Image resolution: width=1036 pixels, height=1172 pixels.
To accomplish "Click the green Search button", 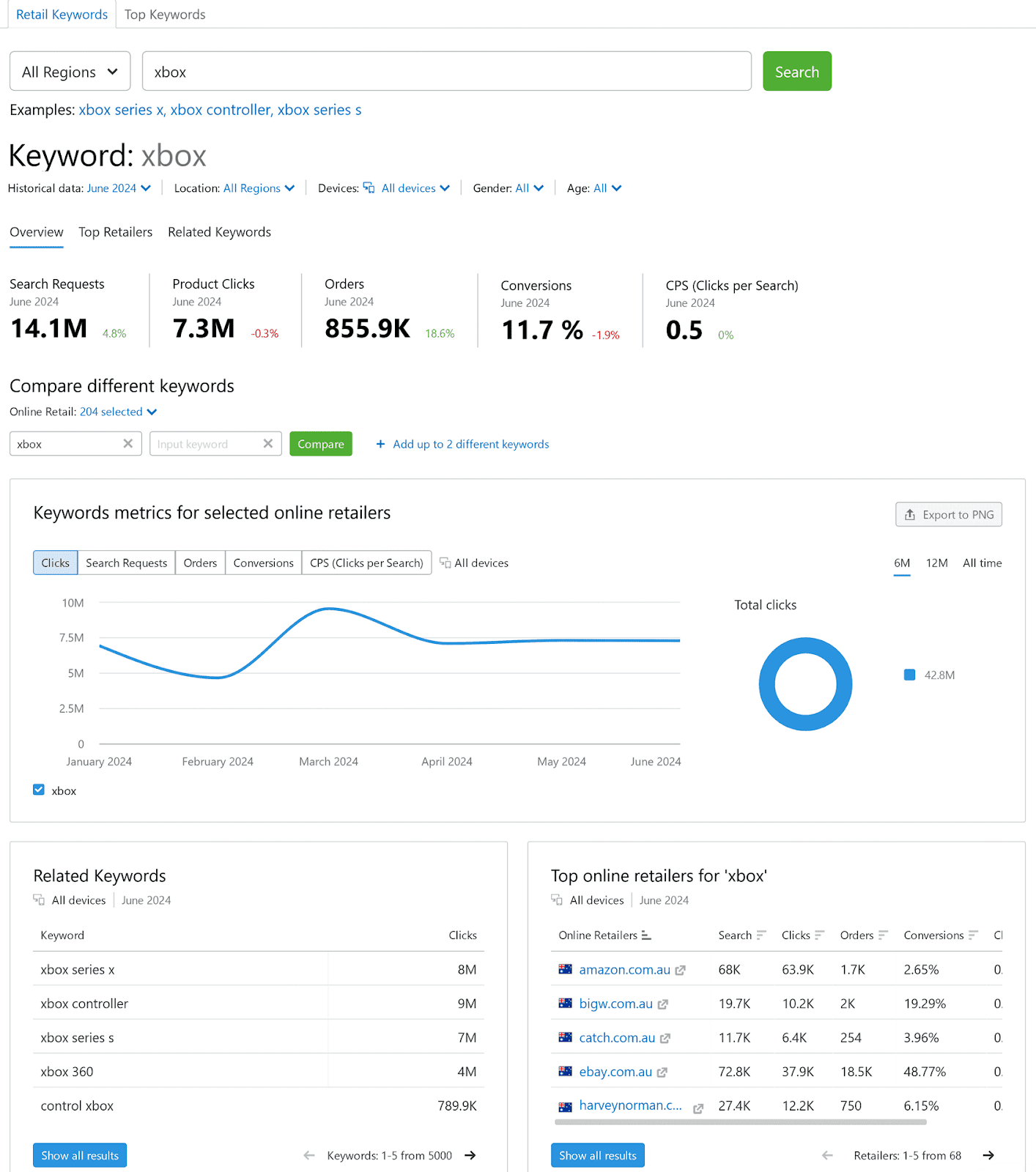I will (x=796, y=72).
